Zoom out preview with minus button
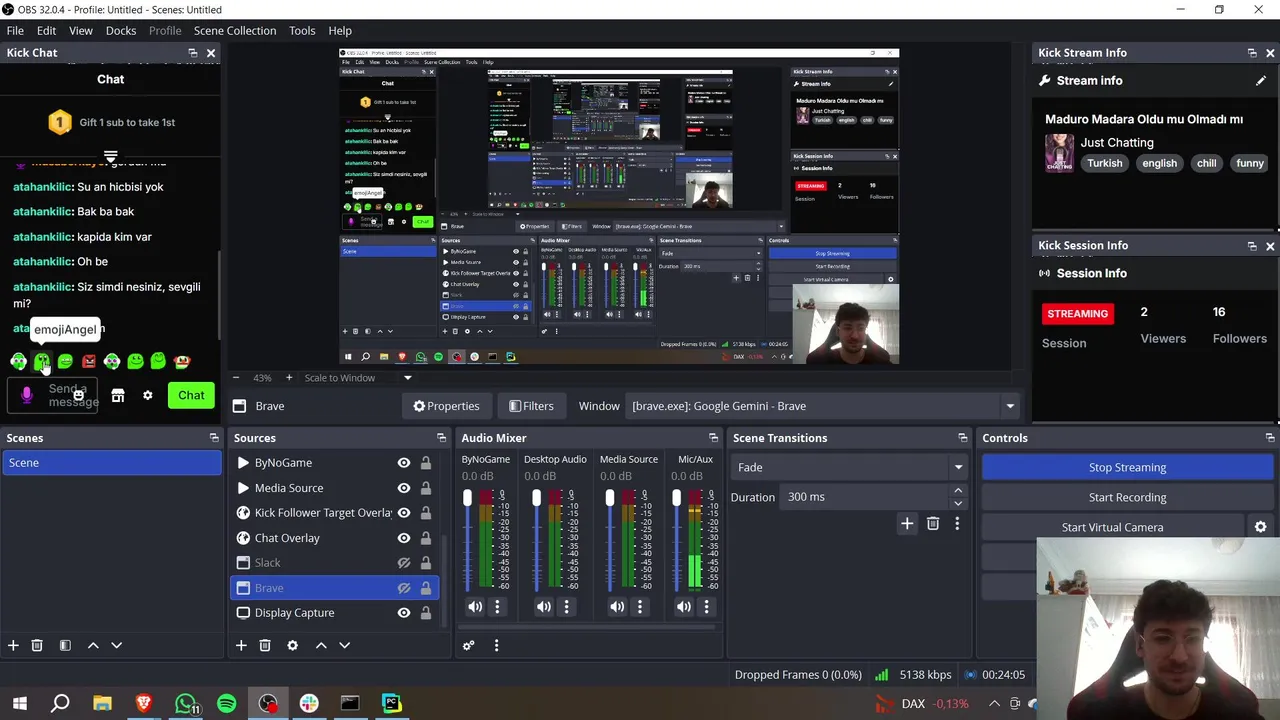This screenshot has height=720, width=1280. pos(236,378)
